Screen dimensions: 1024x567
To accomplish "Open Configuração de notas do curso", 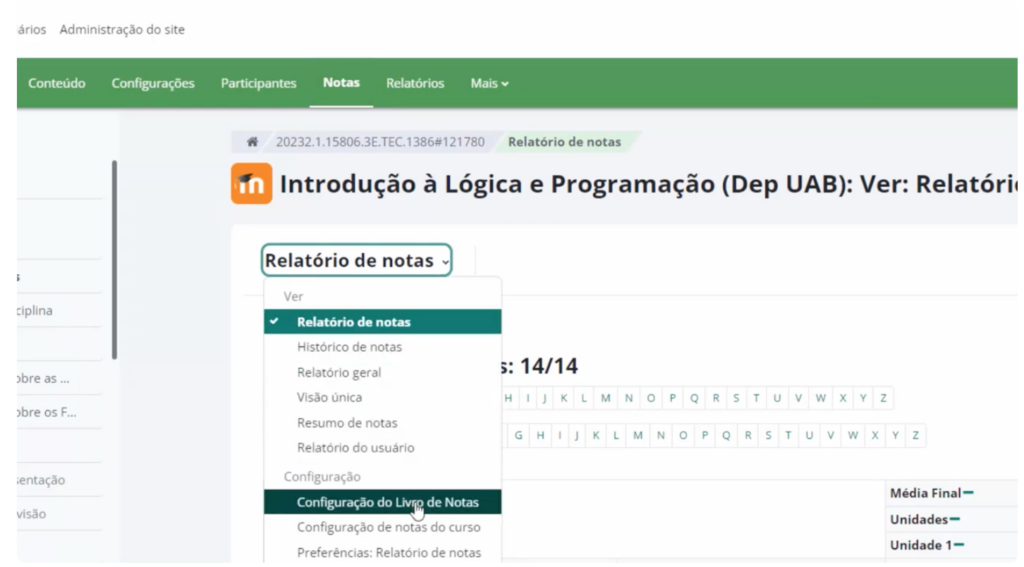I will (x=388, y=527).
